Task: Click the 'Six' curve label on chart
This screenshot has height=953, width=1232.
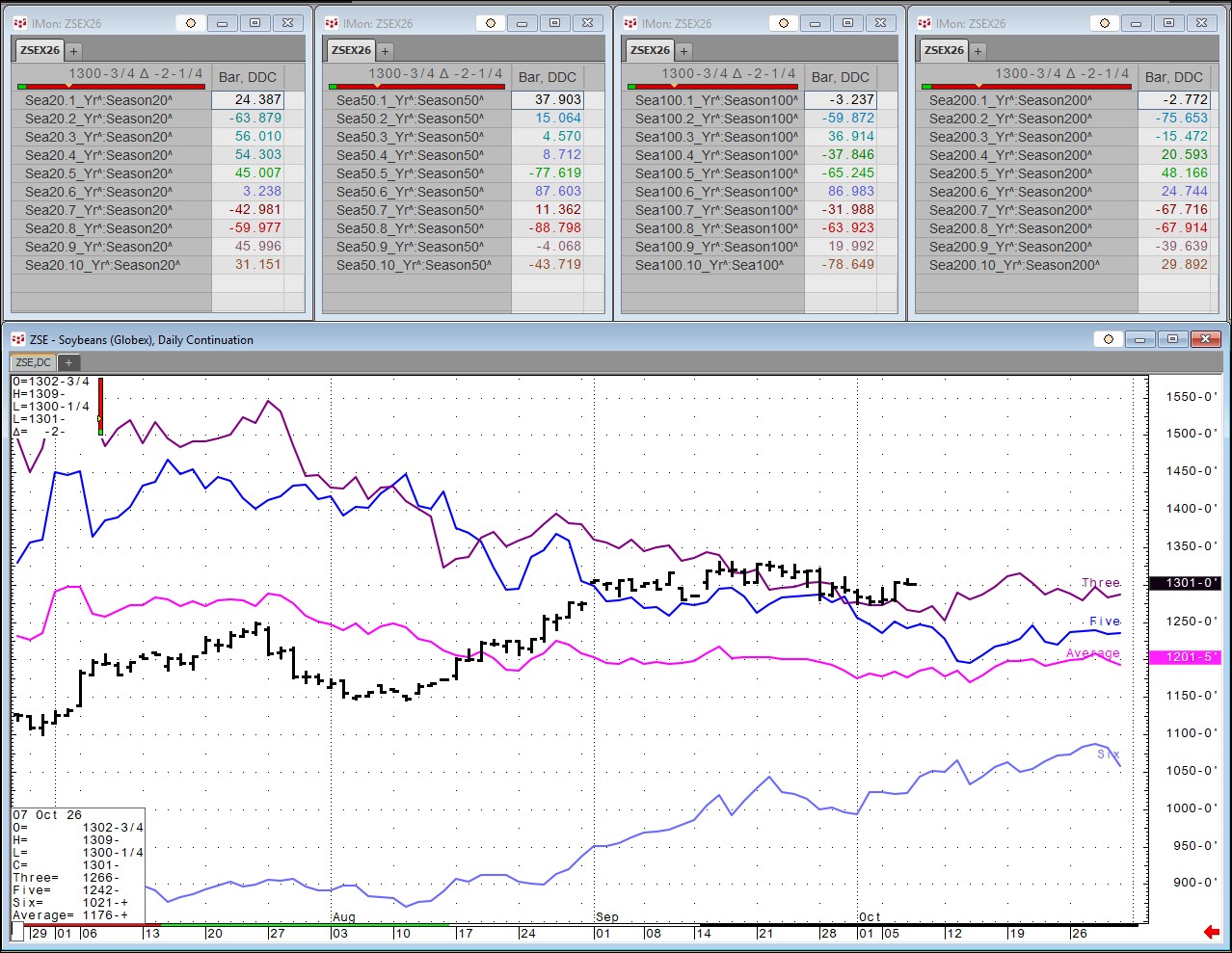Action: 1109,754
